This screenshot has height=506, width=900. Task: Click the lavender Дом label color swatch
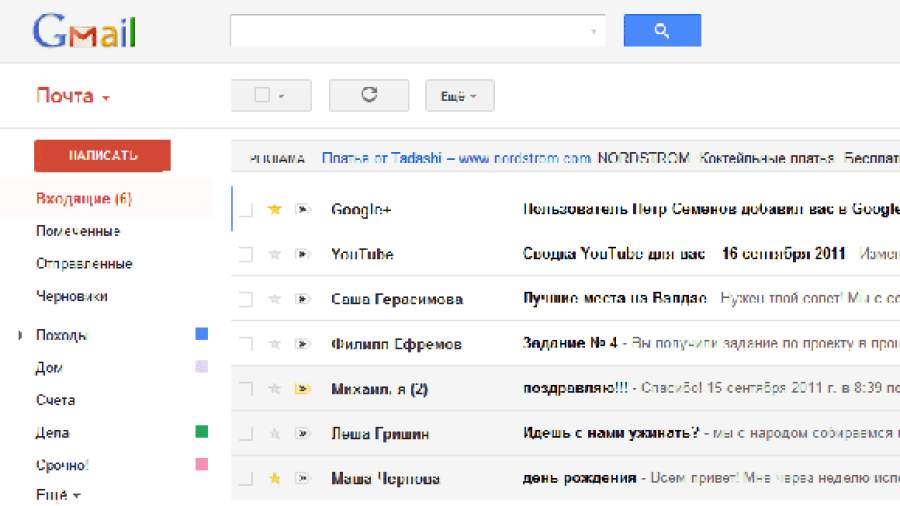[201, 367]
